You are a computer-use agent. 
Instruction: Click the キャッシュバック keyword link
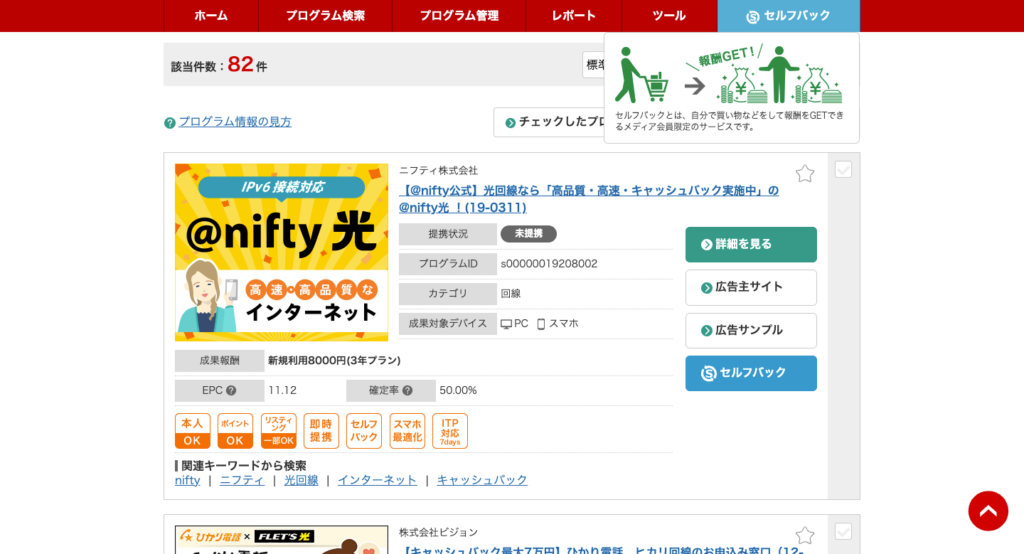click(x=482, y=480)
